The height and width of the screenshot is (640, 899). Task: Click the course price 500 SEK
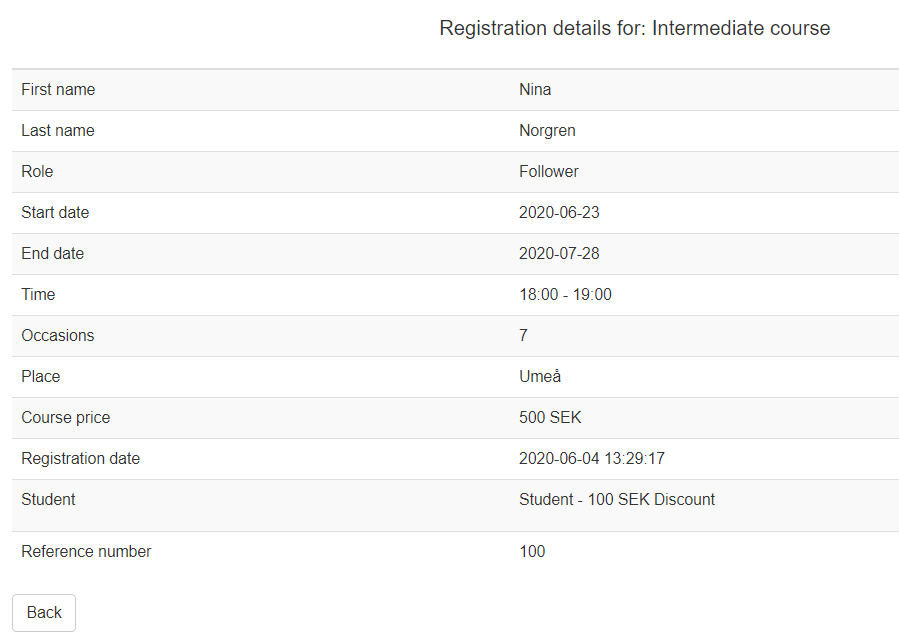coord(550,418)
